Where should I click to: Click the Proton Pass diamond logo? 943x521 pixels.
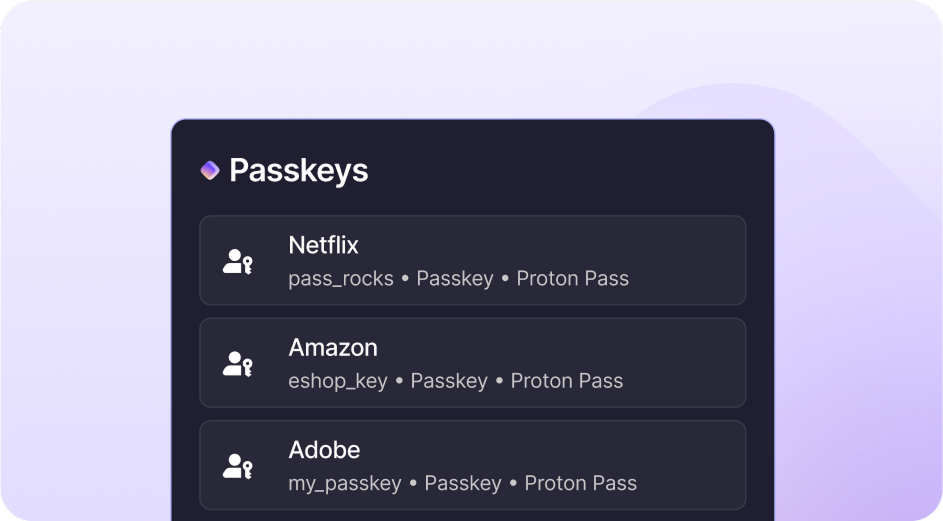tap(209, 171)
